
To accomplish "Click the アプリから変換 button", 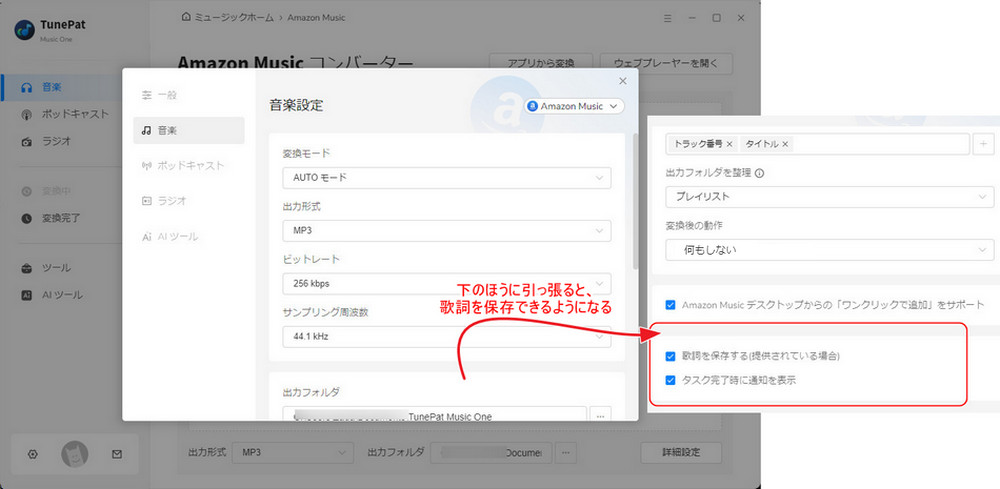I will tap(541, 63).
